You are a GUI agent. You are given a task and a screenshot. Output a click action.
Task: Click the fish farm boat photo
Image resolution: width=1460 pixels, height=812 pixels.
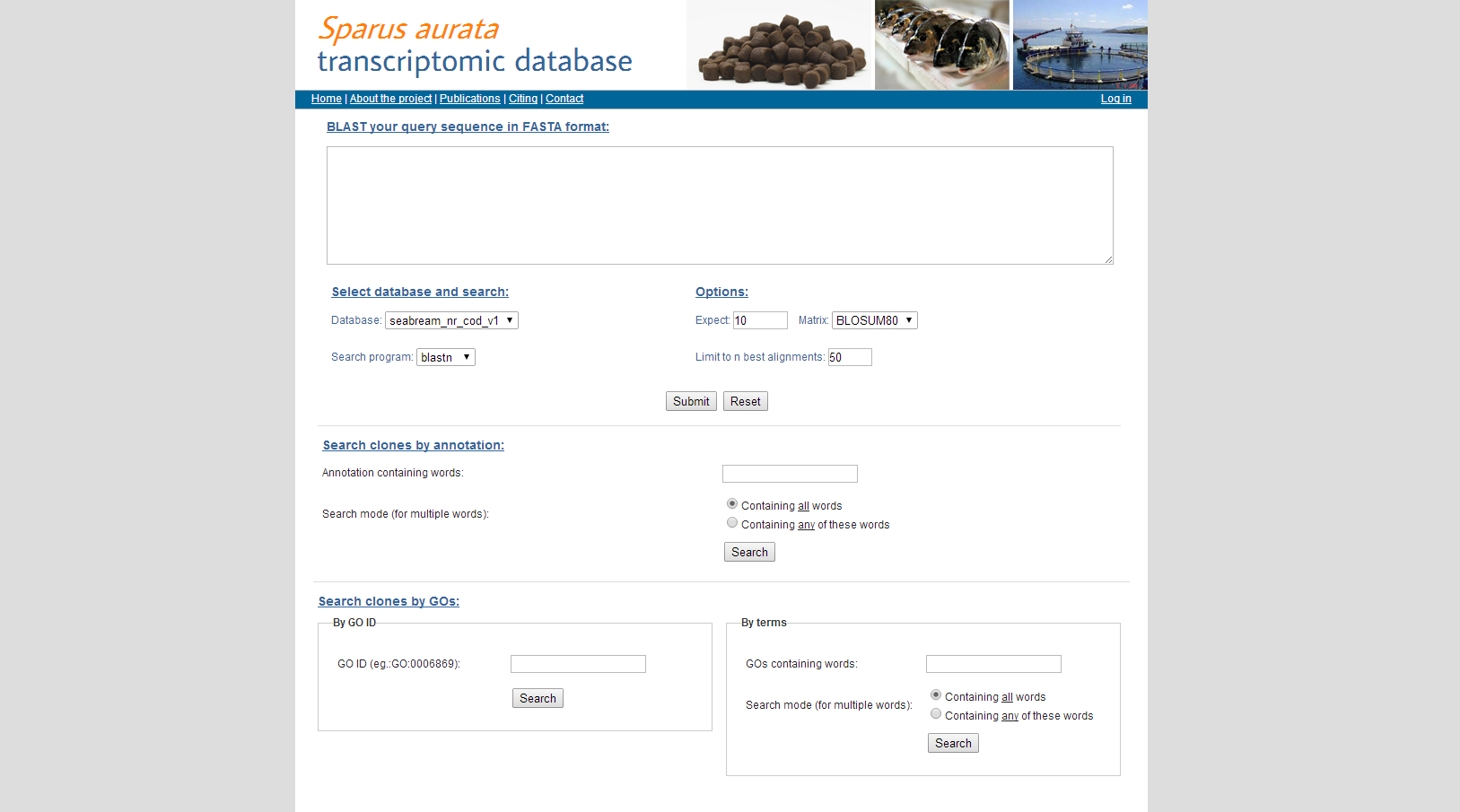tap(1080, 45)
